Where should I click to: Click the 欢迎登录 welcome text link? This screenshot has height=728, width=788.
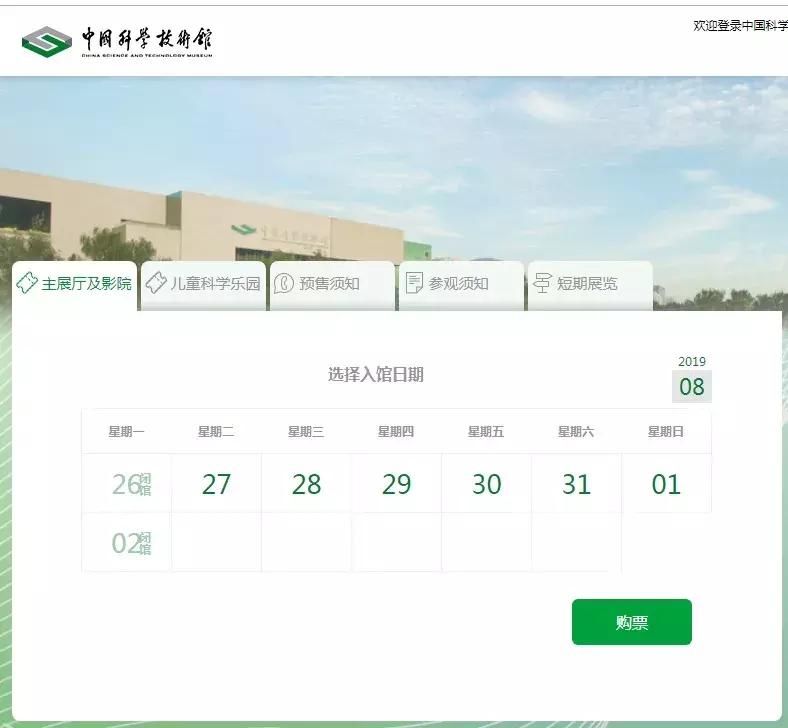click(x=740, y=26)
